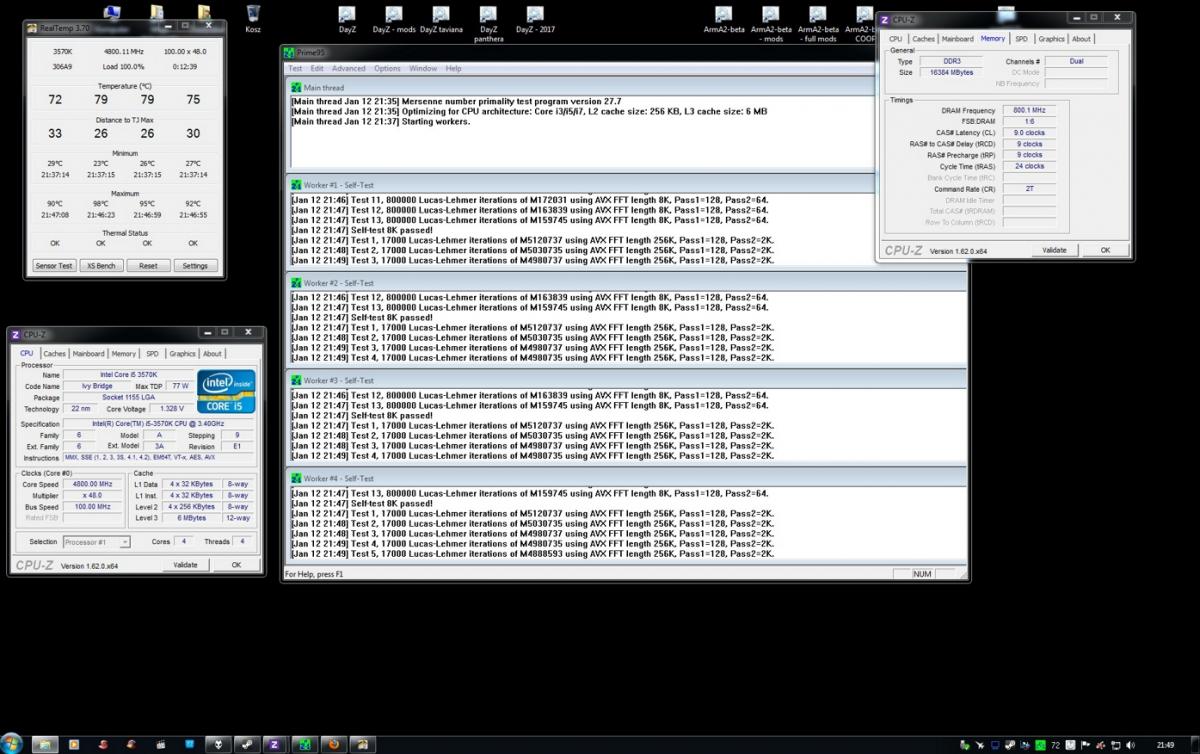Switch to Caches tab in lower CPU-Z window

coord(54,353)
